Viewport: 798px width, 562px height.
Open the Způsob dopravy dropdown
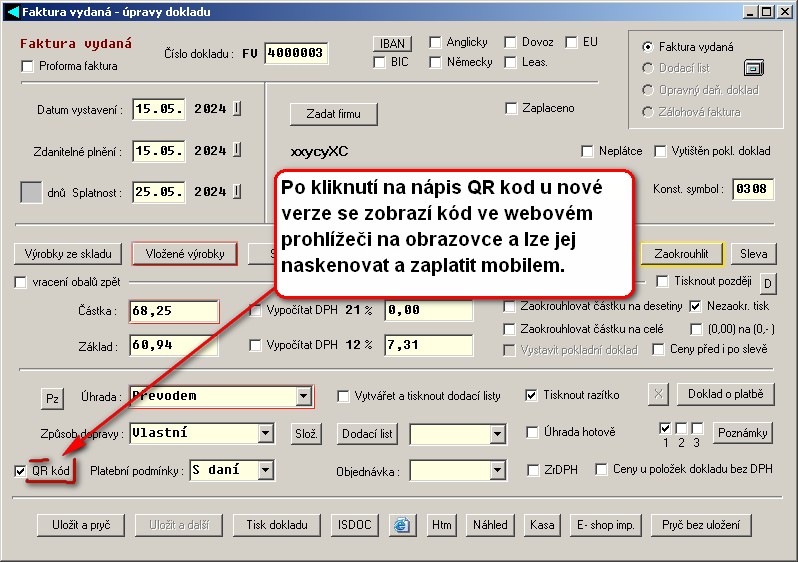pyautogui.click(x=265, y=434)
